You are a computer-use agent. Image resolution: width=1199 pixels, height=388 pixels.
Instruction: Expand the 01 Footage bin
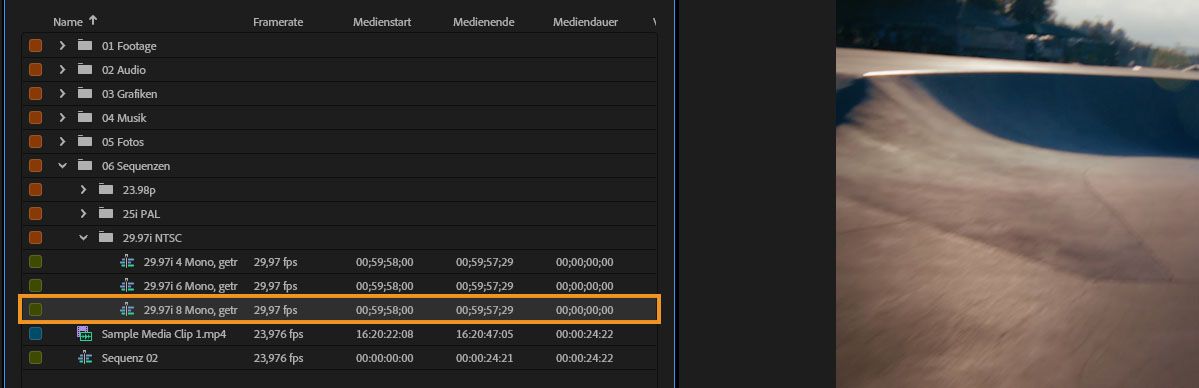[x=63, y=46]
